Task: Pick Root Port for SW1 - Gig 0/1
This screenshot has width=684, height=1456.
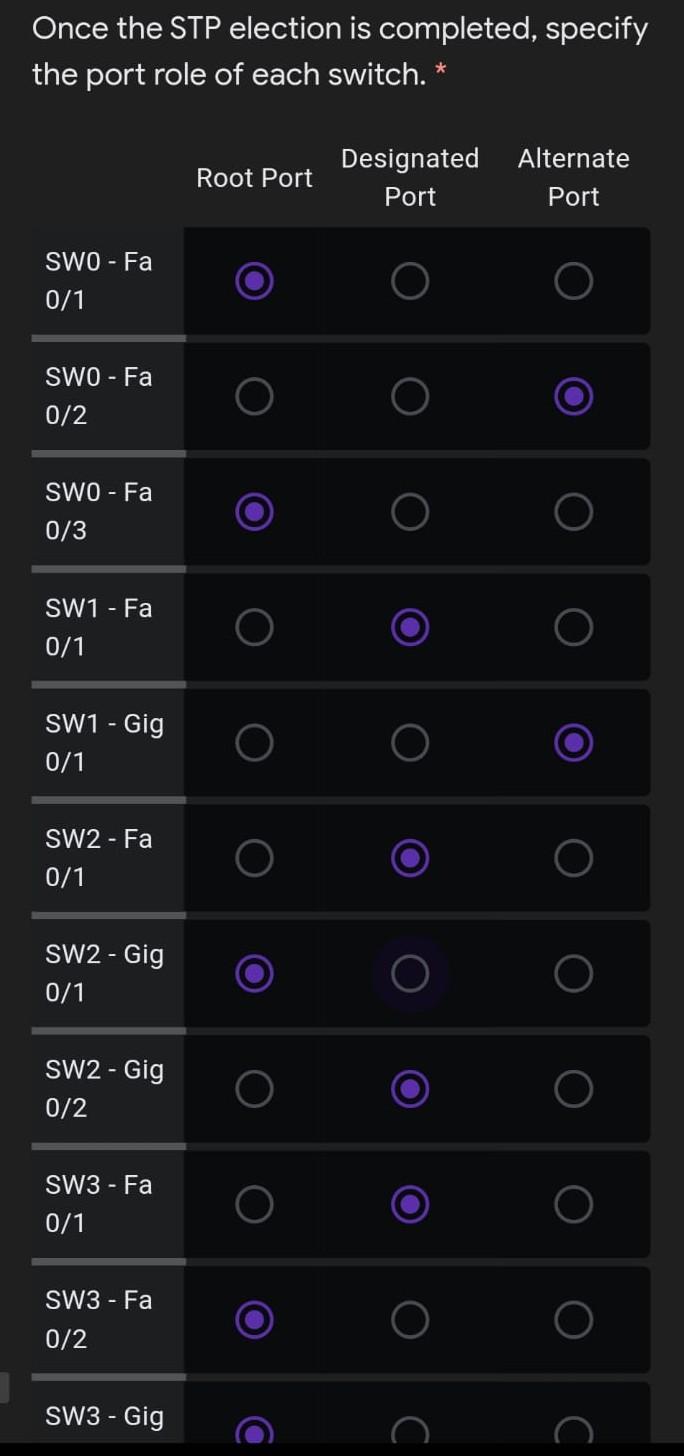Action: tap(254, 743)
